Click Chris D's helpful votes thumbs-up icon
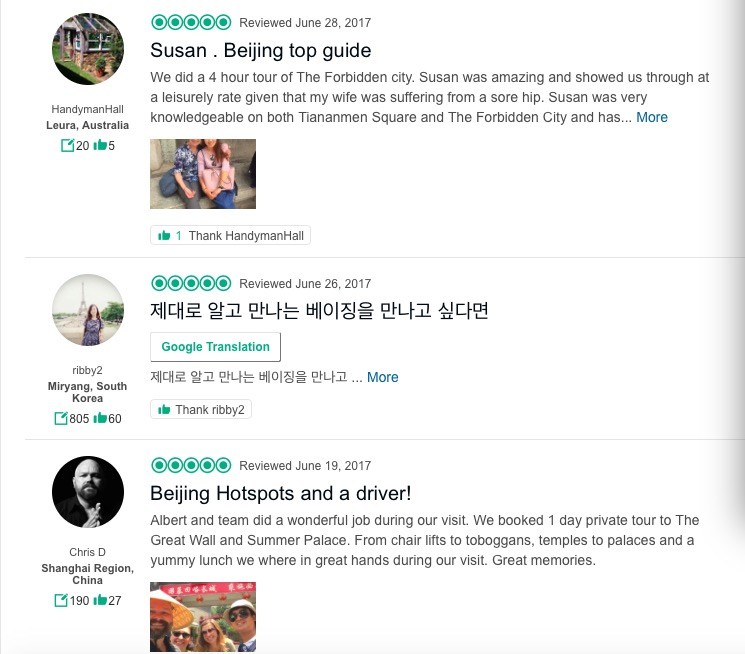This screenshot has height=654, width=745. point(100,601)
